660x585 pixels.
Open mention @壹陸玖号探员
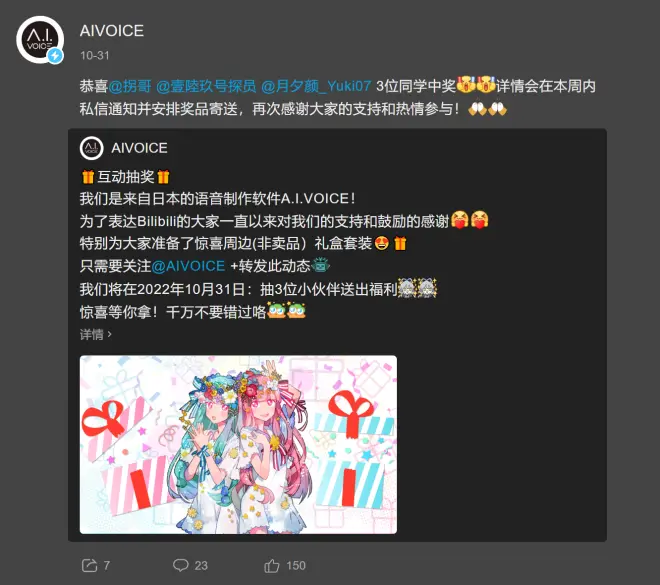click(206, 86)
